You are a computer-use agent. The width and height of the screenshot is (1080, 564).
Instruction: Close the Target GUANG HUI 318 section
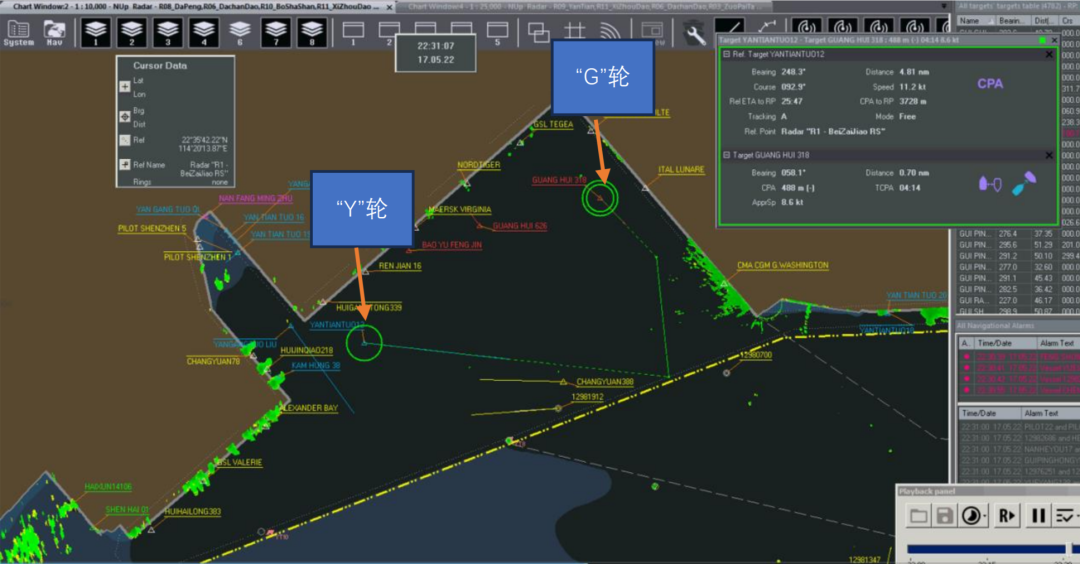[1049, 156]
